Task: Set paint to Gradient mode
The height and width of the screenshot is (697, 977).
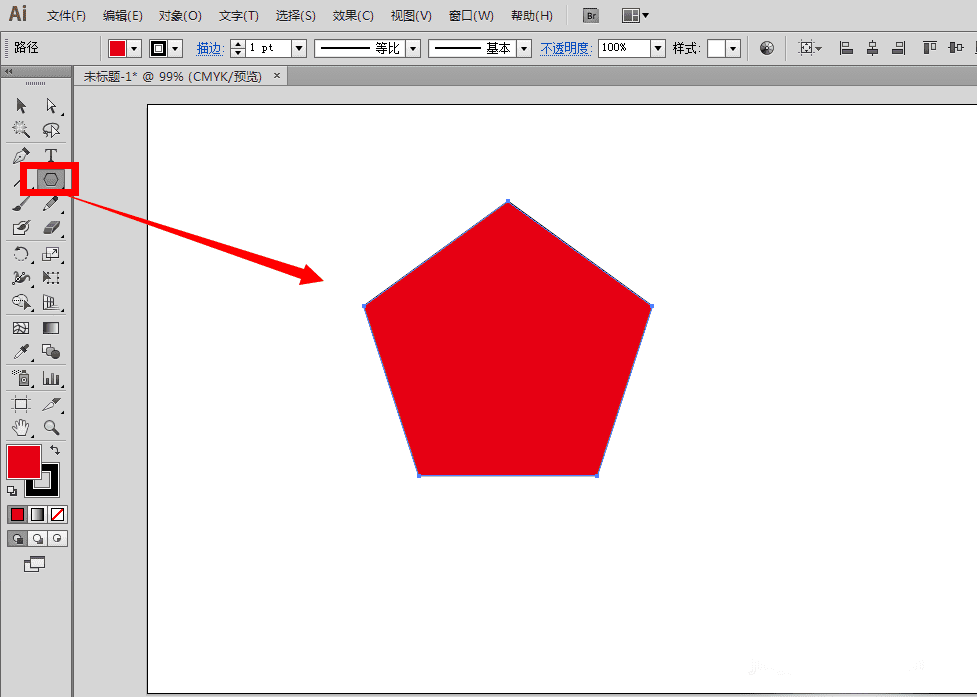Action: tap(37, 514)
